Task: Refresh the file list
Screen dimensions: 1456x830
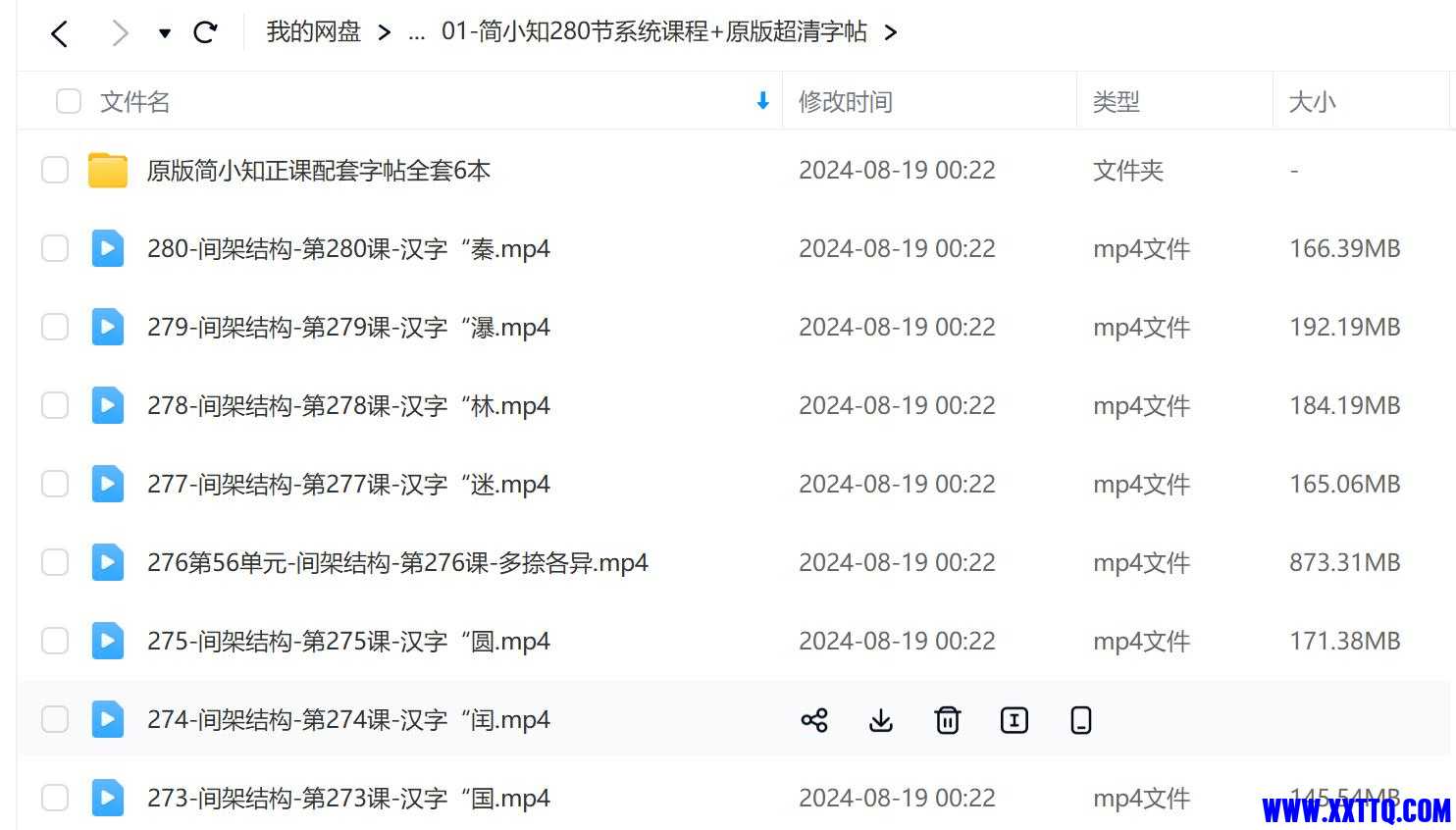Action: 205,32
